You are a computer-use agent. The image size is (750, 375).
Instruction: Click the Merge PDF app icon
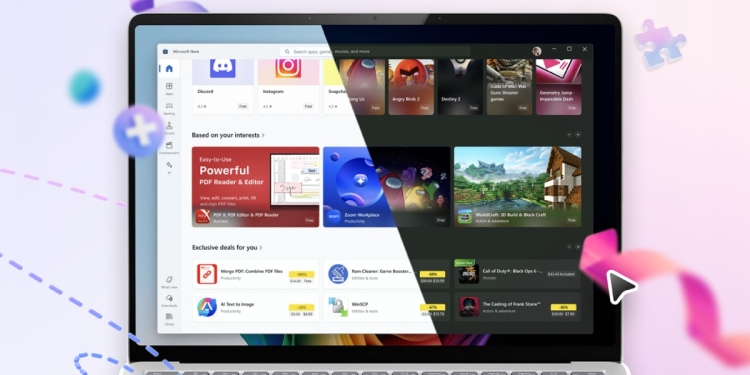(x=207, y=274)
